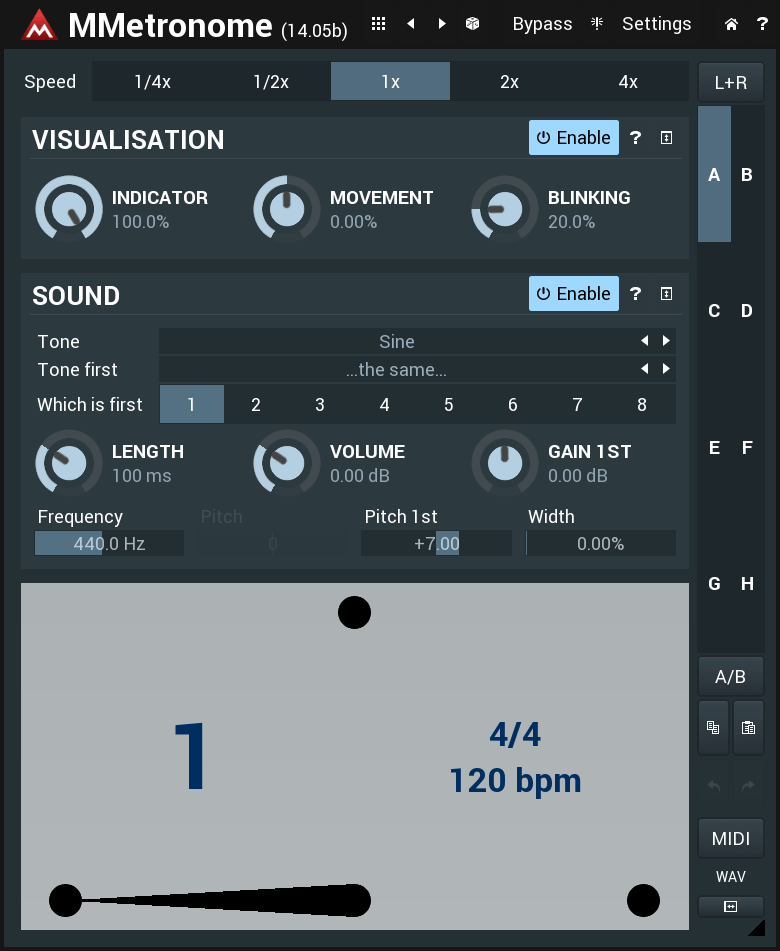Switch to preset slot A
The width and height of the screenshot is (780, 951).
[x=714, y=175]
